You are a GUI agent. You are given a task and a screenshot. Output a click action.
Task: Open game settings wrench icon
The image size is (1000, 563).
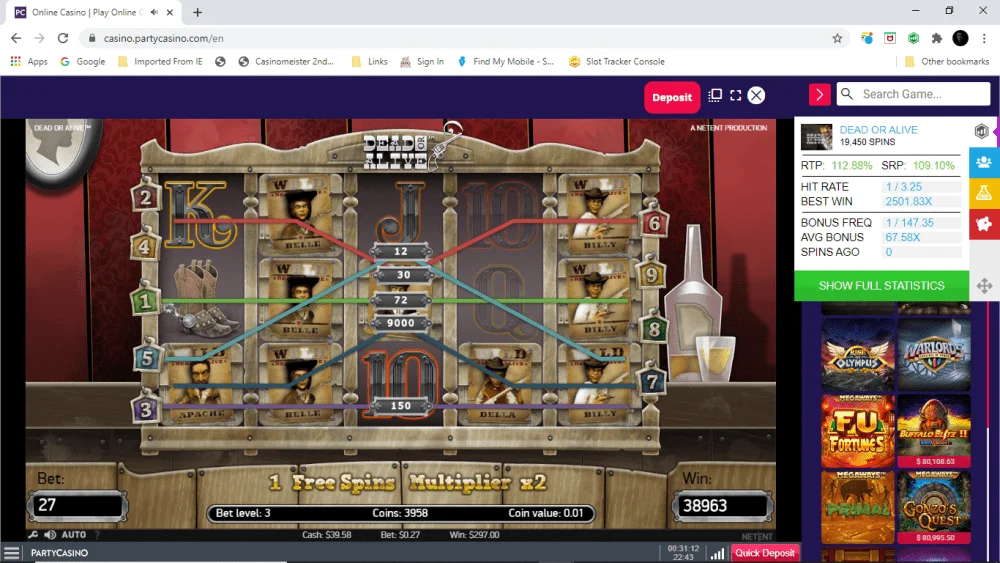(33, 534)
